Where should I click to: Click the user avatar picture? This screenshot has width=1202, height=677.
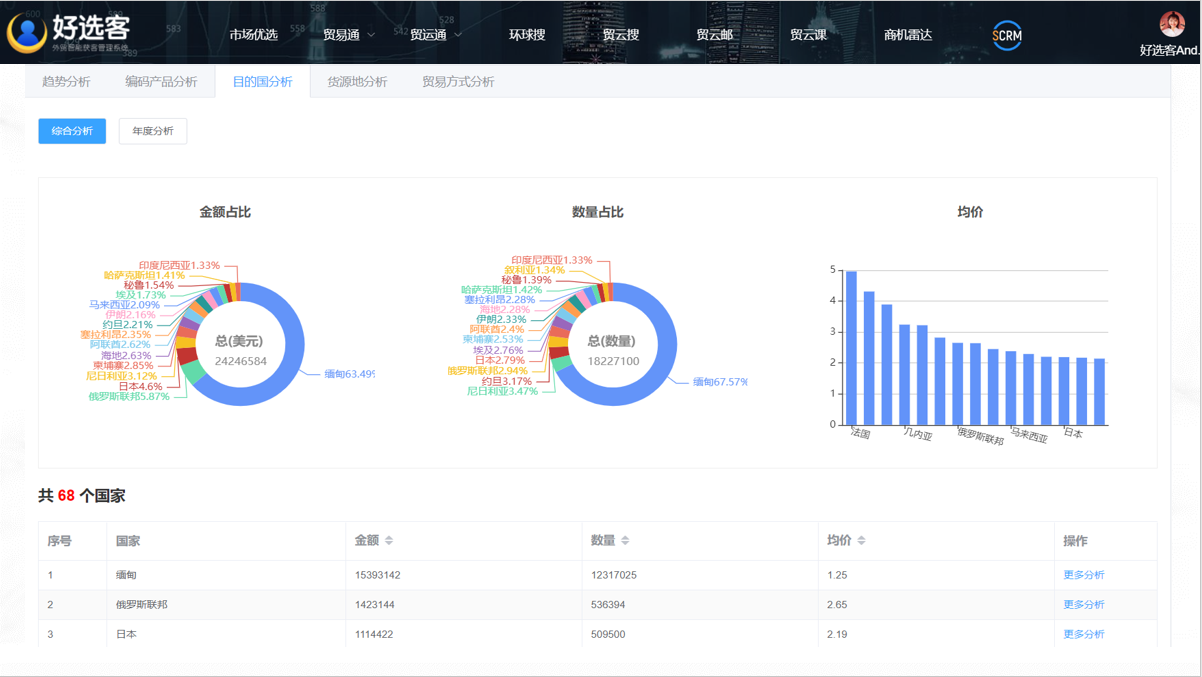[x=1171, y=24]
